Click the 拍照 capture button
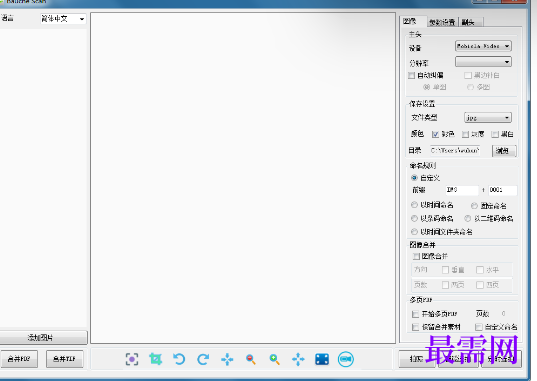The image size is (537, 381). click(417, 359)
